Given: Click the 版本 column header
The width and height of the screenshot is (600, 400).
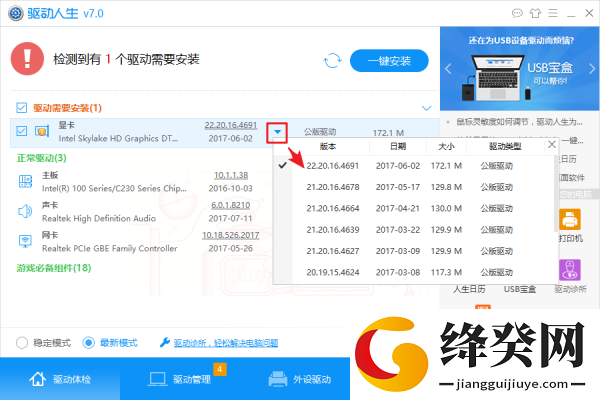Looking at the screenshot, I should point(327,146).
